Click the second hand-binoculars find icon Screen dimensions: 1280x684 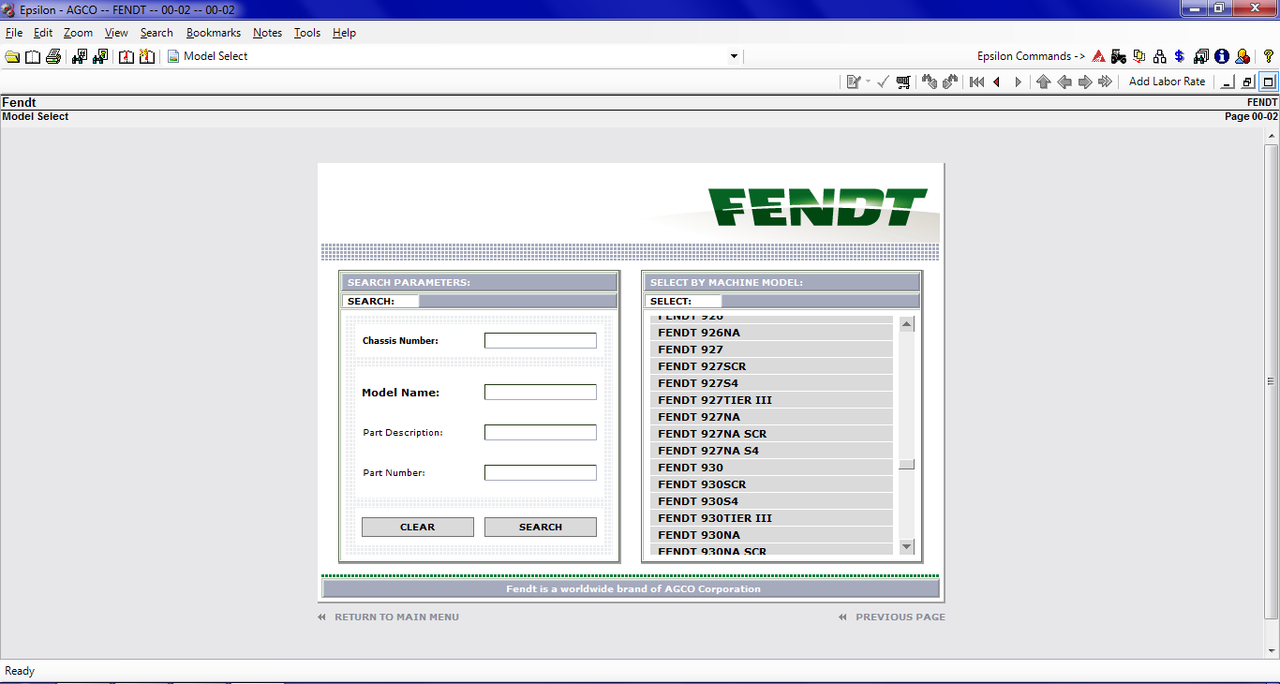coord(950,82)
